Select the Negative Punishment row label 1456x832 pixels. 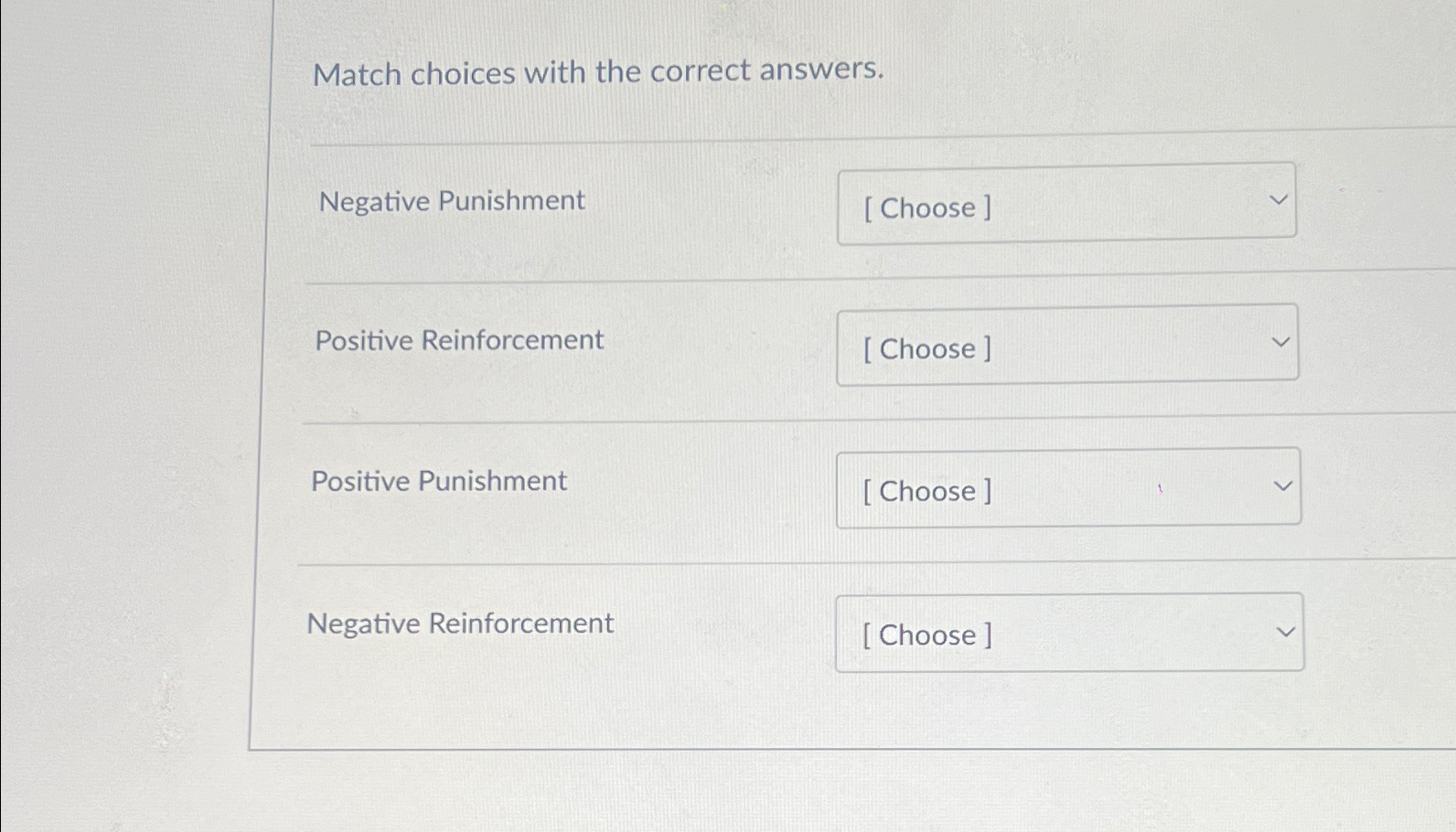click(450, 201)
